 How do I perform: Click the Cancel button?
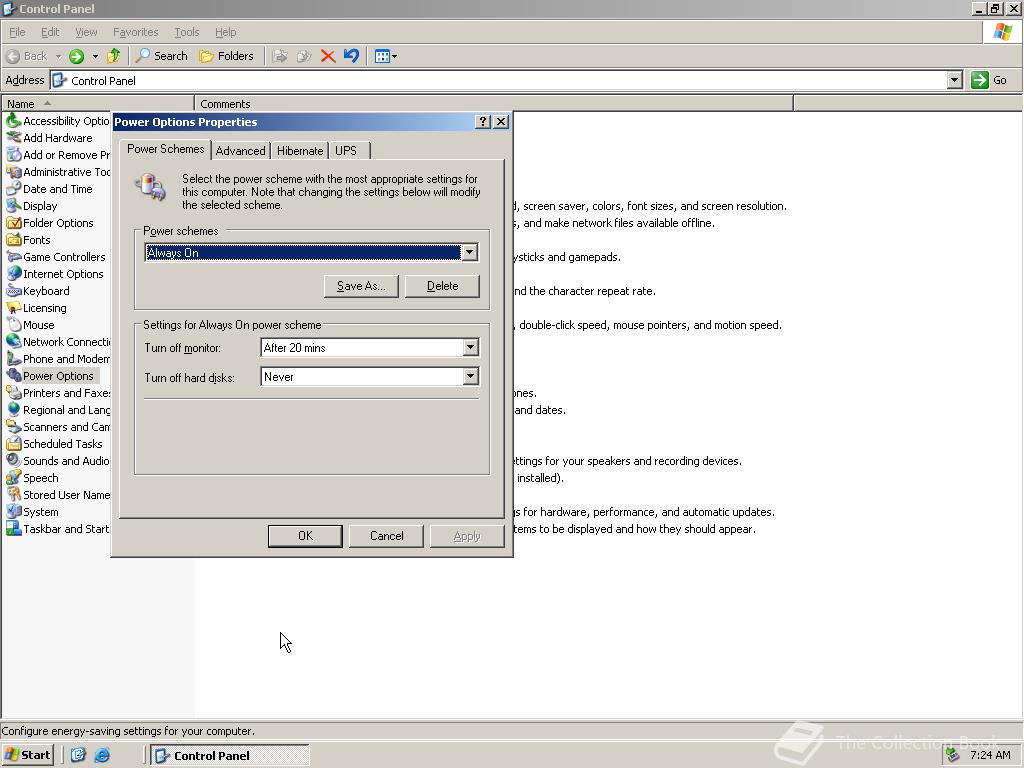(x=387, y=536)
